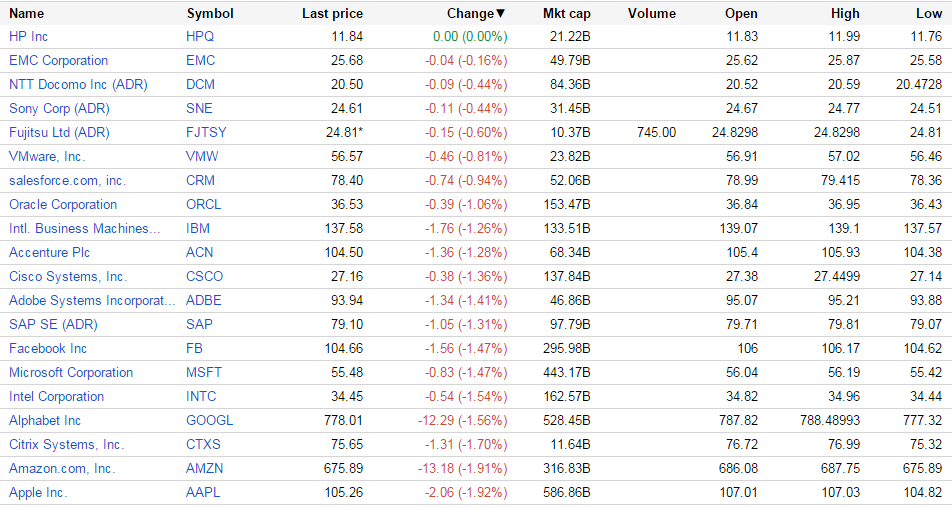
Task: Click the FJTSY ticker symbol
Action: (x=206, y=132)
